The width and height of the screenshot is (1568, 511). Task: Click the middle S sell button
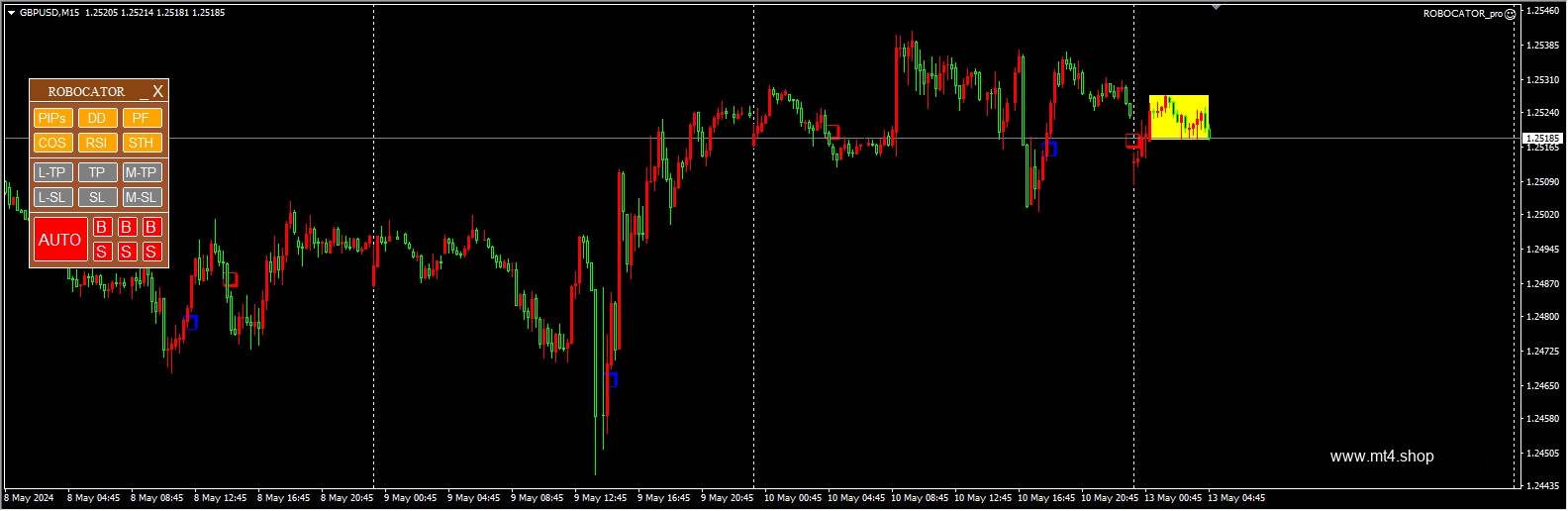[x=127, y=252]
